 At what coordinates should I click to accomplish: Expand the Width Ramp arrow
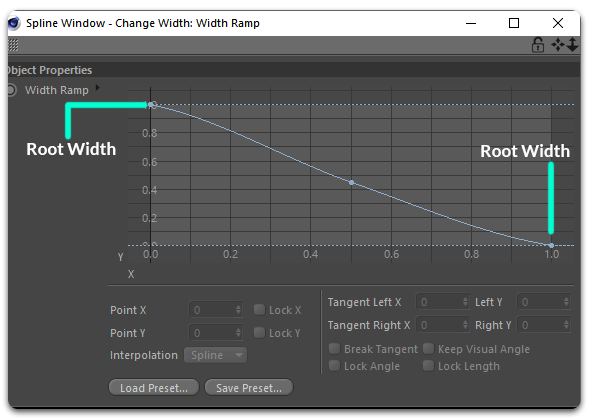[x=98, y=87]
